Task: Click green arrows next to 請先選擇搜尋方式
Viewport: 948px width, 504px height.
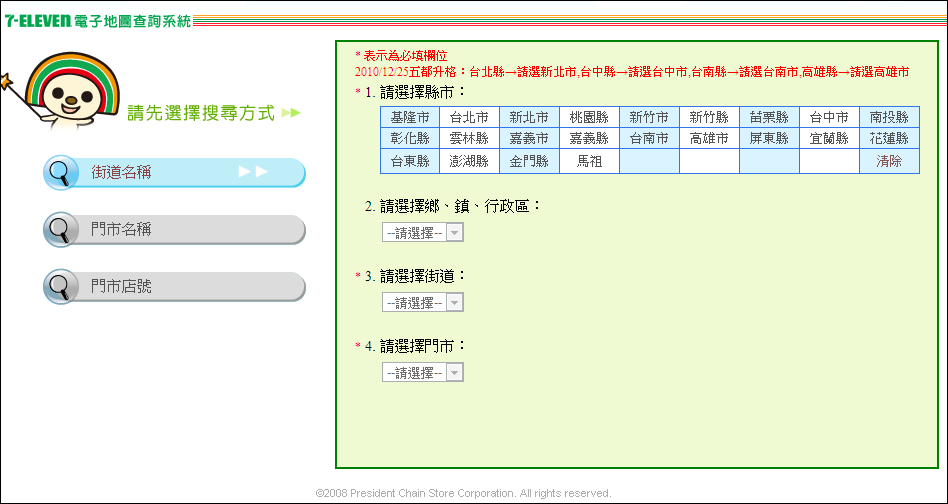Action: pos(290,114)
